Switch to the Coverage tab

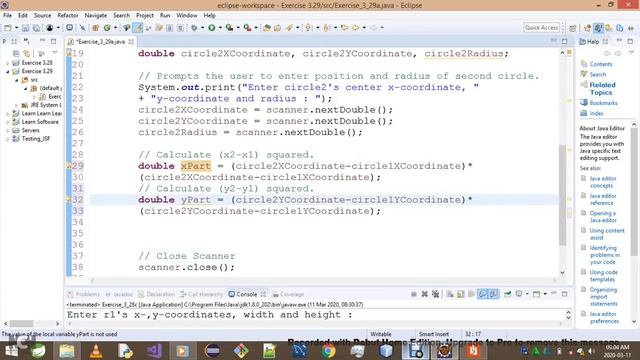pos(288,294)
